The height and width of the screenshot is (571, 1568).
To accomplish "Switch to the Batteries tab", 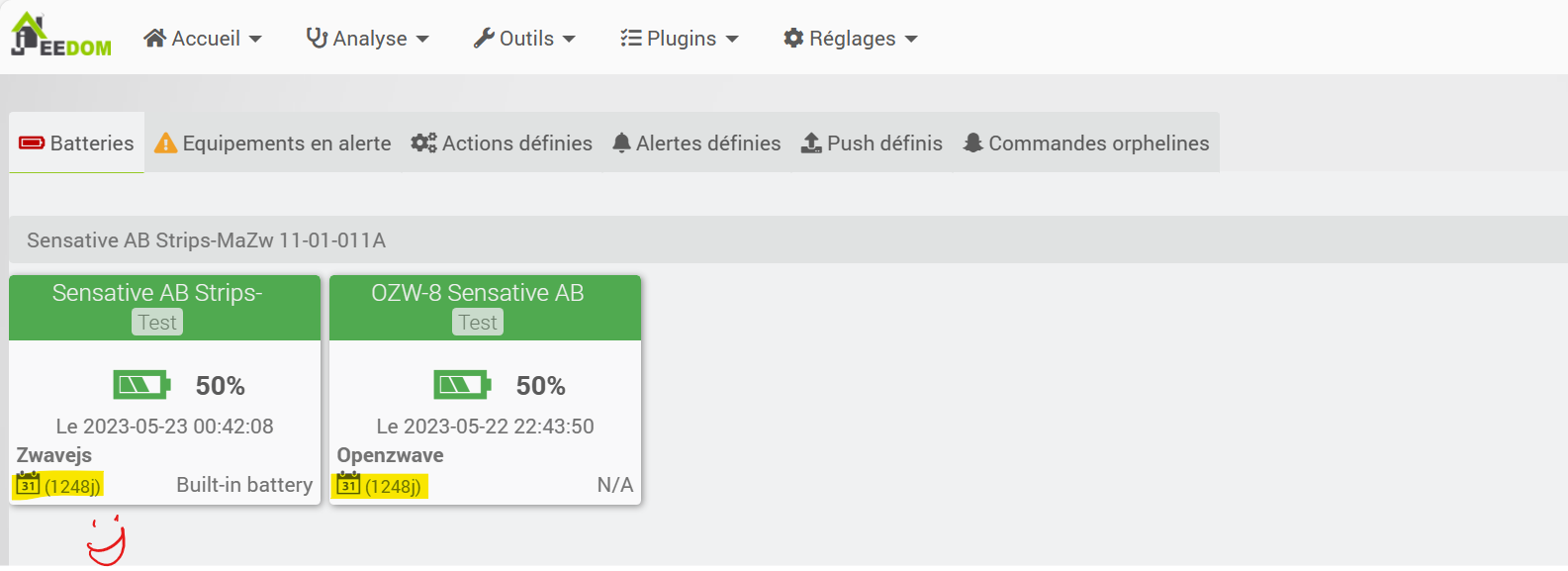I will pos(77,143).
